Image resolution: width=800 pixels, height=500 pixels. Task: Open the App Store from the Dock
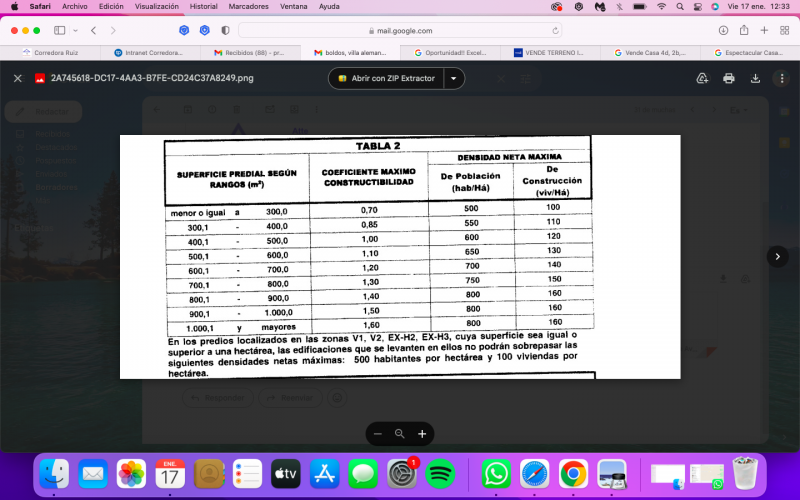point(324,474)
